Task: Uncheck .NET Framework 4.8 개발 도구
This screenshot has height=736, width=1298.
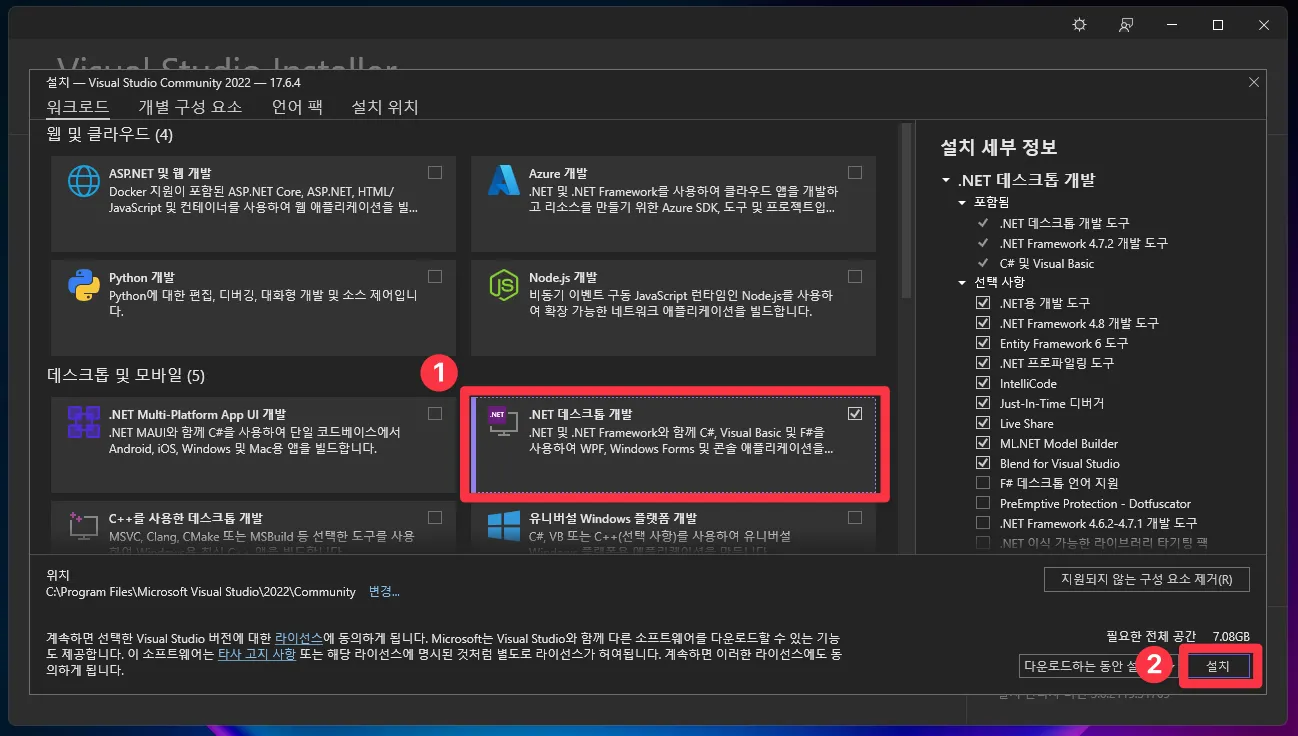Action: (x=982, y=323)
